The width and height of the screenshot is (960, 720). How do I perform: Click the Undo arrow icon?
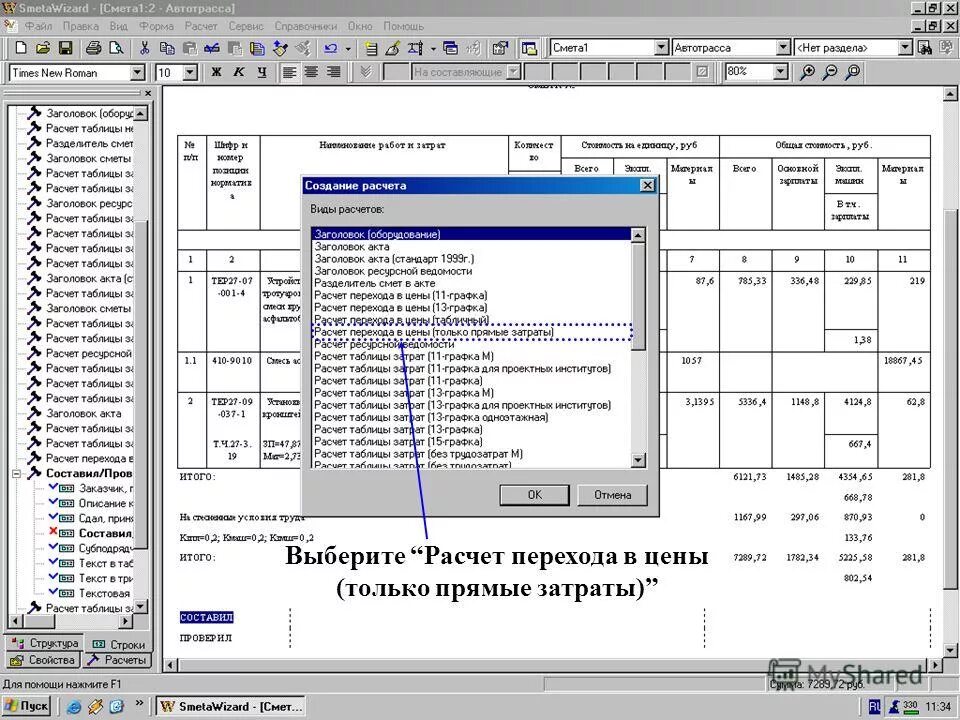click(331, 48)
